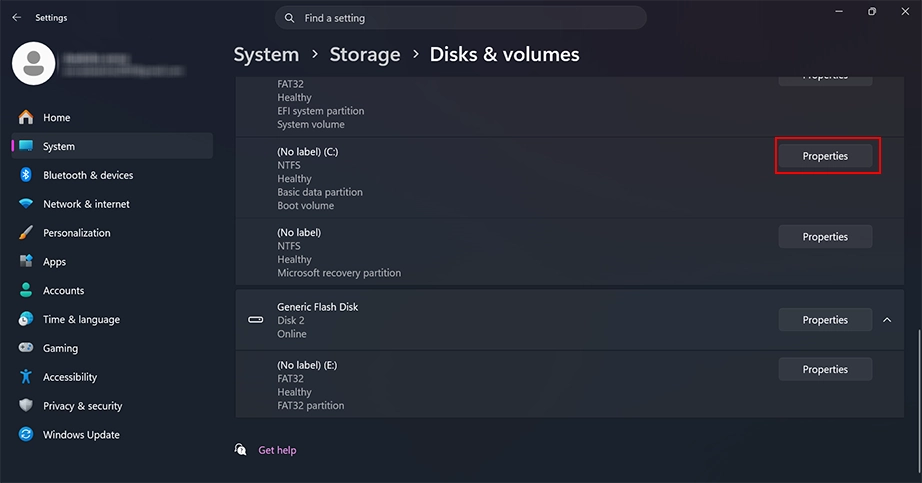Click the Find a setting search box
922x483 pixels.
(461, 18)
